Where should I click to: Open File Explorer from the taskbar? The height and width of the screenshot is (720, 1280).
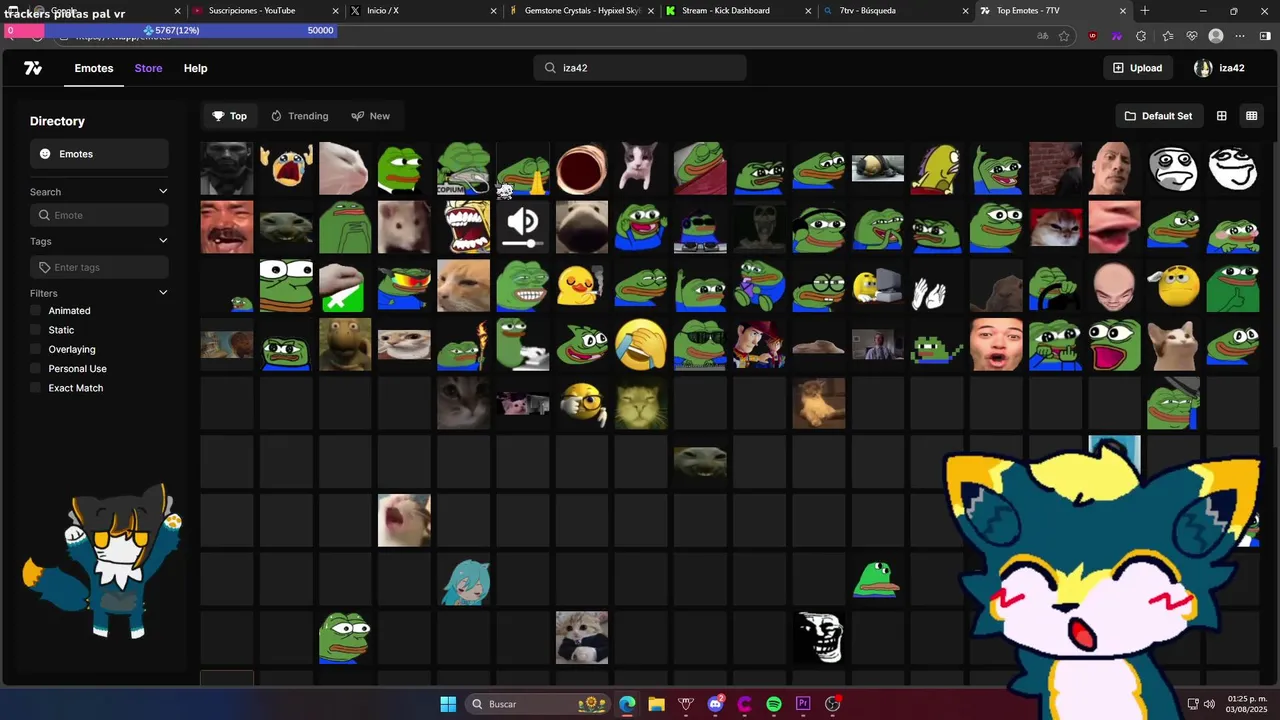click(656, 704)
